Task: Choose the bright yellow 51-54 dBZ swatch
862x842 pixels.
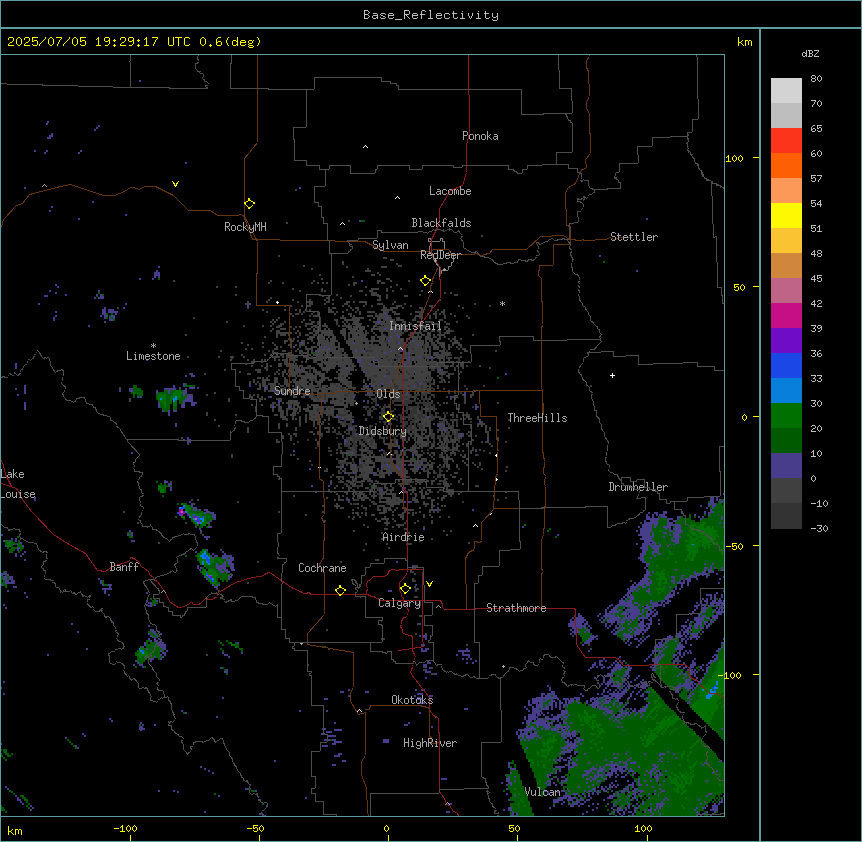Action: (x=786, y=215)
